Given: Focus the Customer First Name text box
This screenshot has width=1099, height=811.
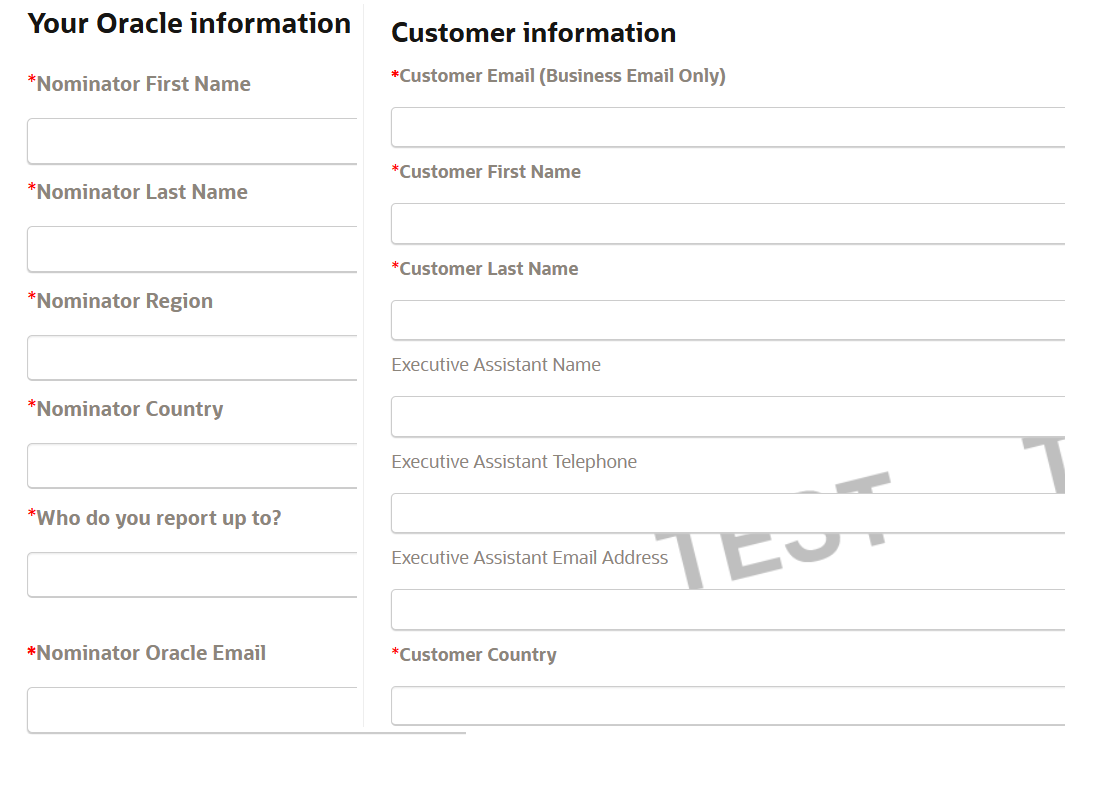Looking at the screenshot, I should [727, 224].
